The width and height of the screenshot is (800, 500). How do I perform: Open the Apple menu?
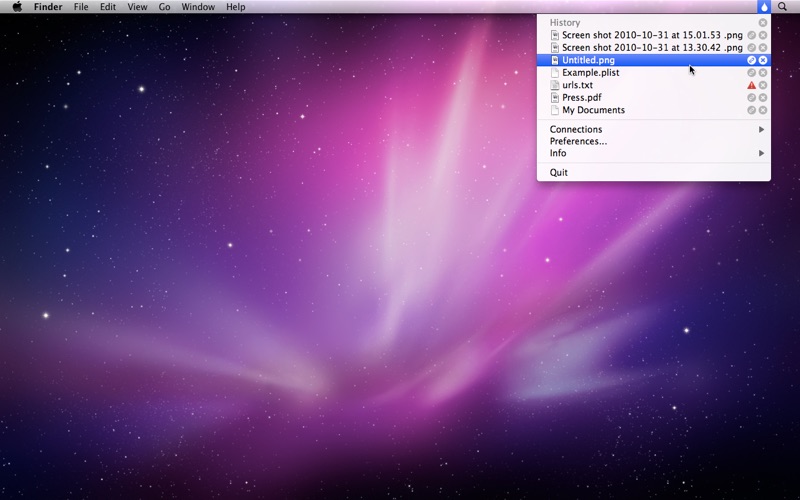pos(17,7)
